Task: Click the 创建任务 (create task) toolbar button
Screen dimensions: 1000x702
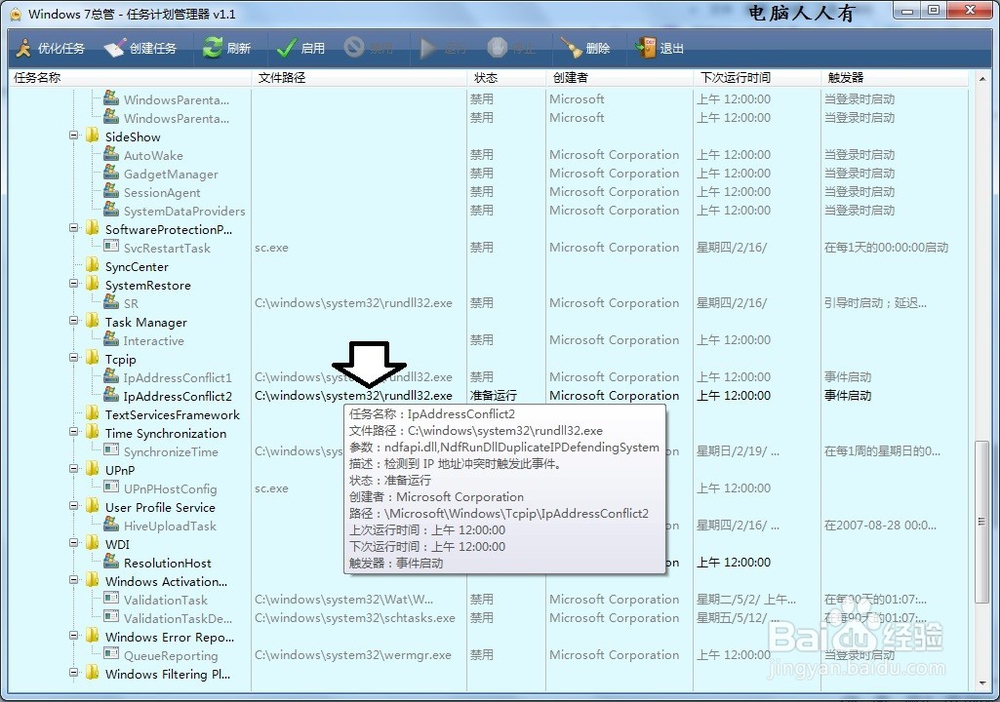Action: [x=140, y=48]
